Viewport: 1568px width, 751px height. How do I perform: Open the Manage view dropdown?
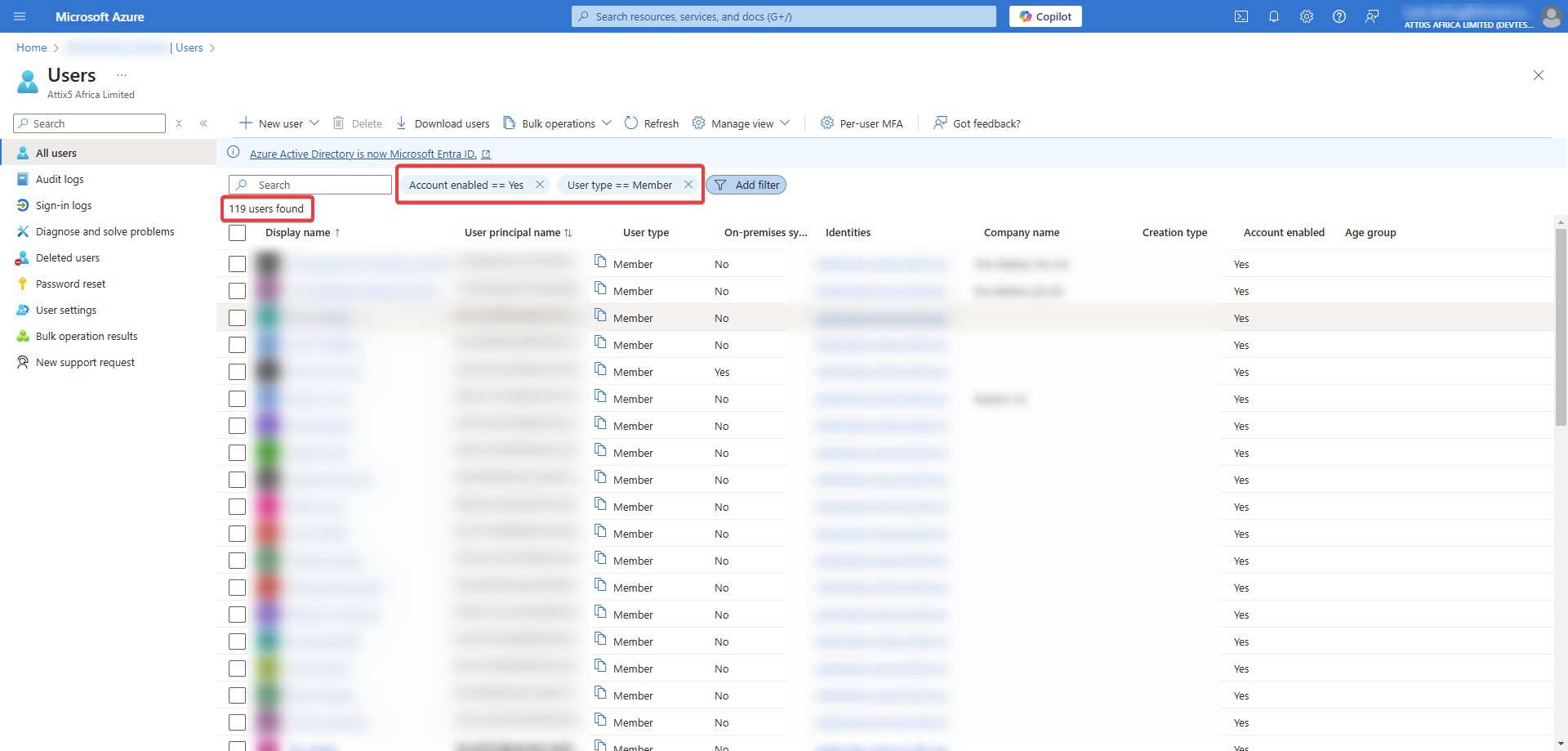tap(741, 123)
